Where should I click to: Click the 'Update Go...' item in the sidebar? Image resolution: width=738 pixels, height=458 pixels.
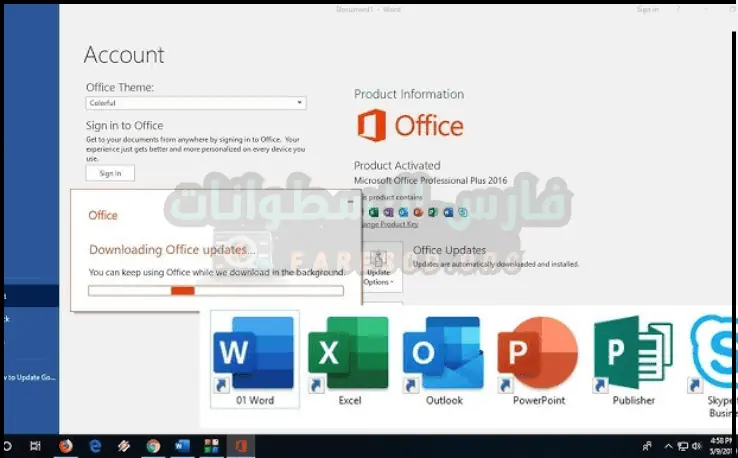(31, 378)
